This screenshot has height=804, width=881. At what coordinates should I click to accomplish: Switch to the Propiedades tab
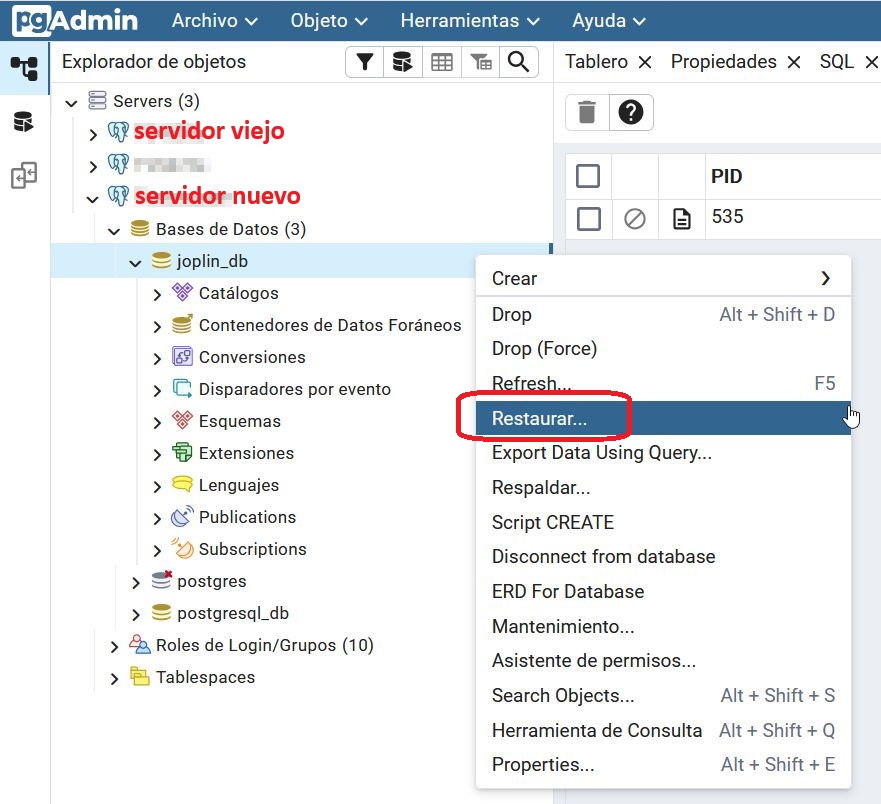[x=723, y=62]
